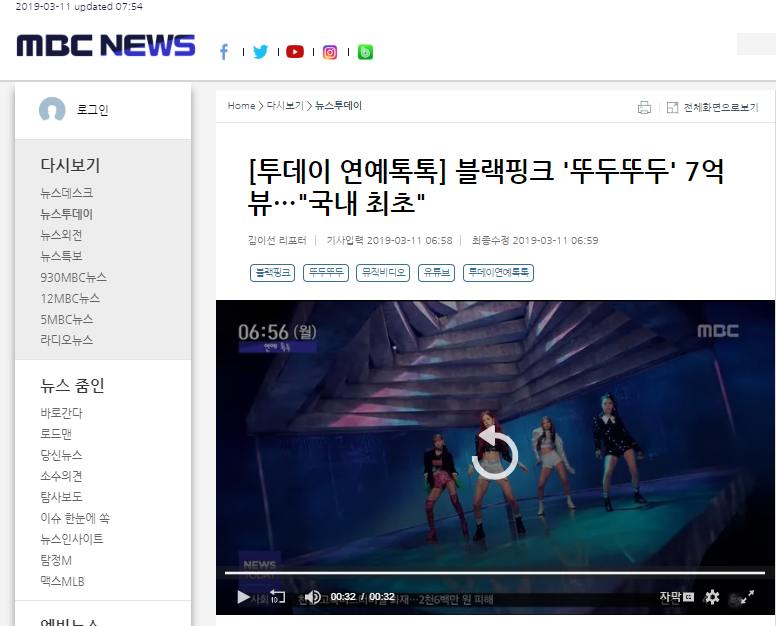The width and height of the screenshot is (776, 626).
Task: Click the 다시보기 sidebar heading
Action: point(70,165)
